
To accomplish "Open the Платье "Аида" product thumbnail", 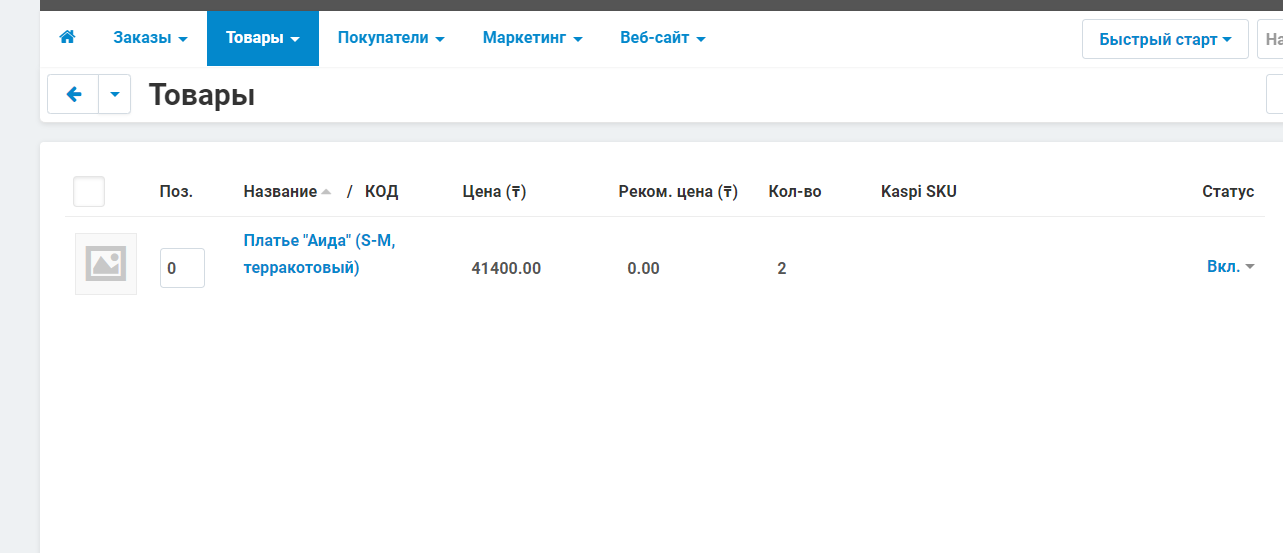I will click(x=106, y=264).
